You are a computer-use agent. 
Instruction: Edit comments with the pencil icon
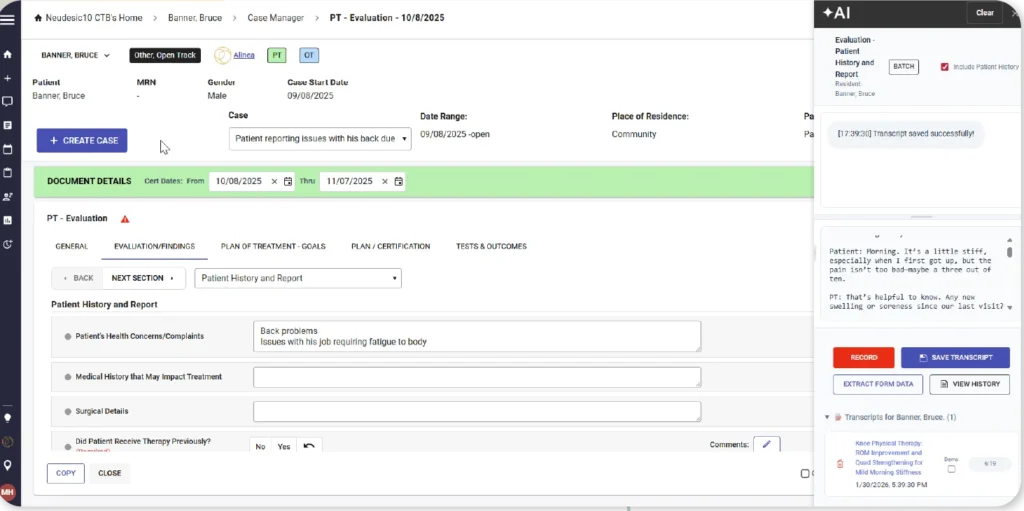click(x=767, y=444)
